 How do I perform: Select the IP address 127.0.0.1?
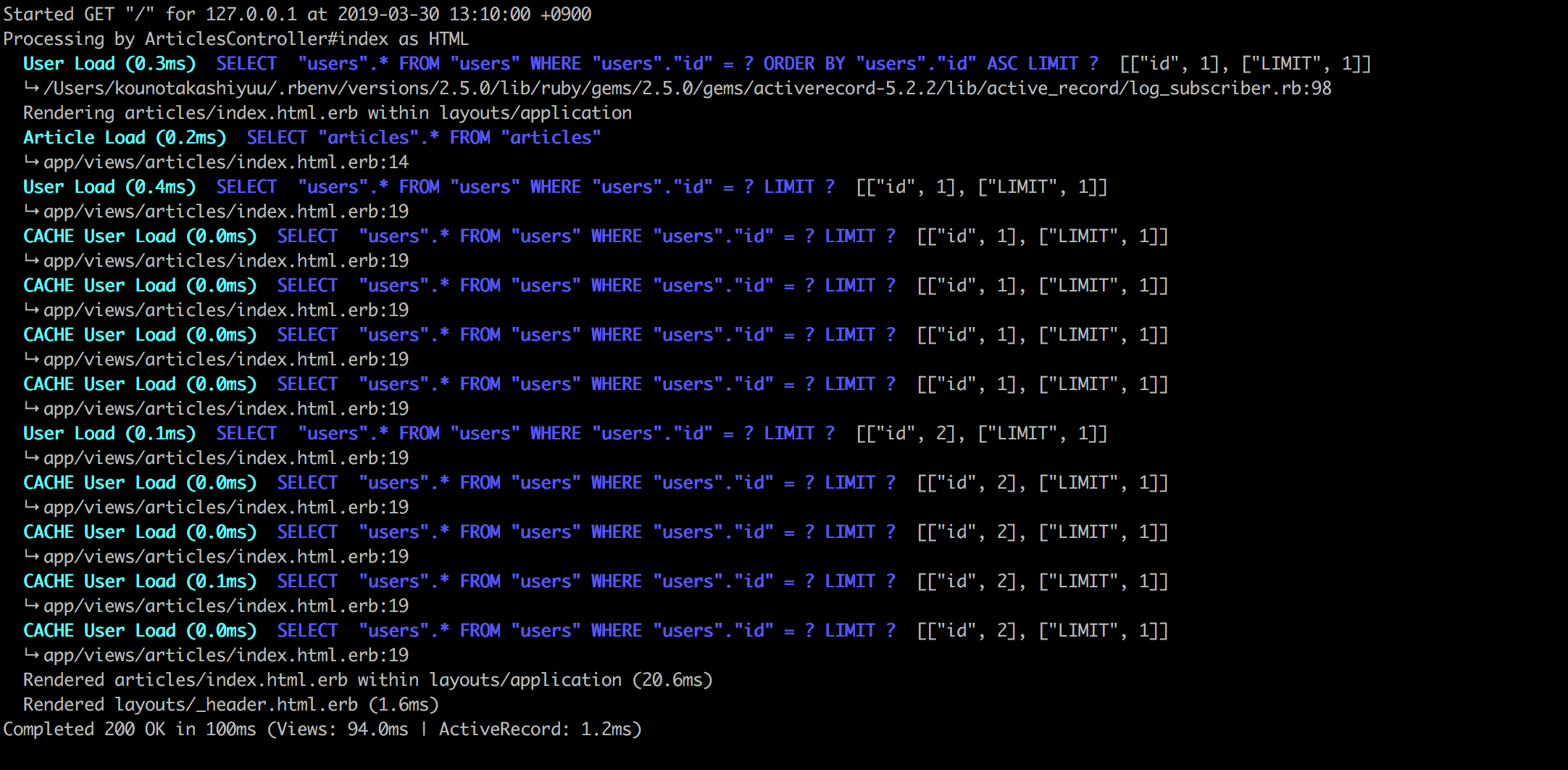pyautogui.click(x=251, y=15)
